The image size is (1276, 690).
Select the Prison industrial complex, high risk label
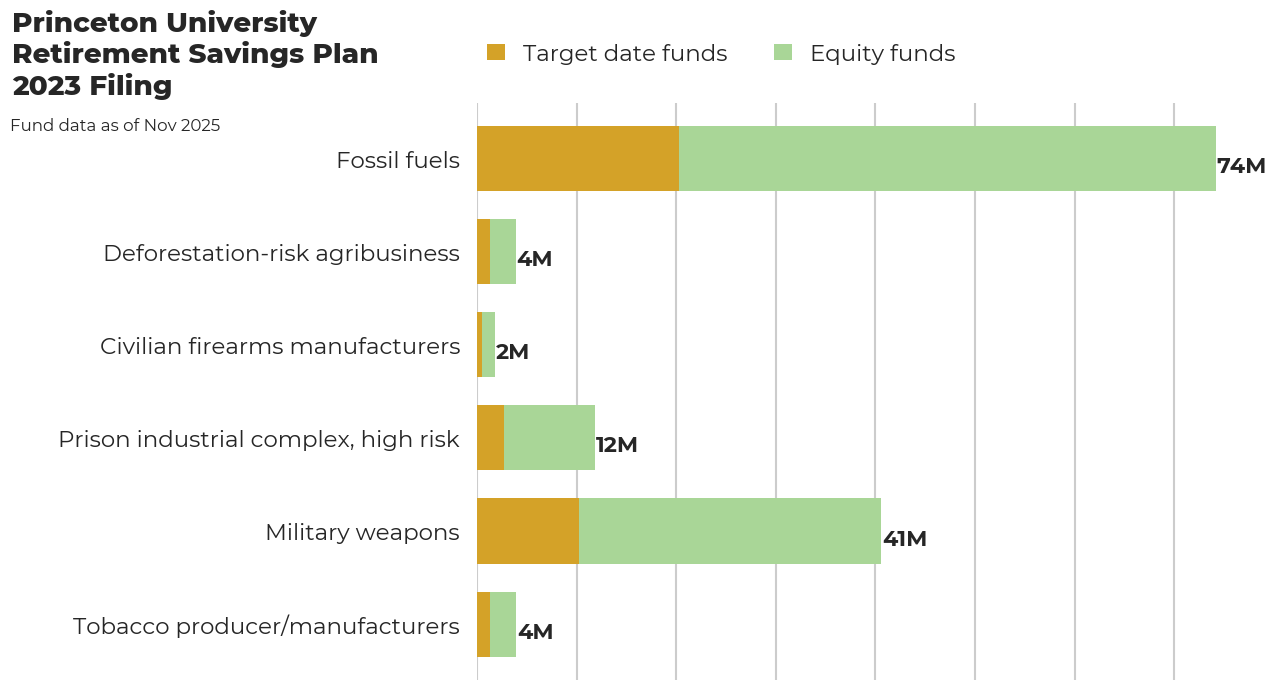point(259,439)
